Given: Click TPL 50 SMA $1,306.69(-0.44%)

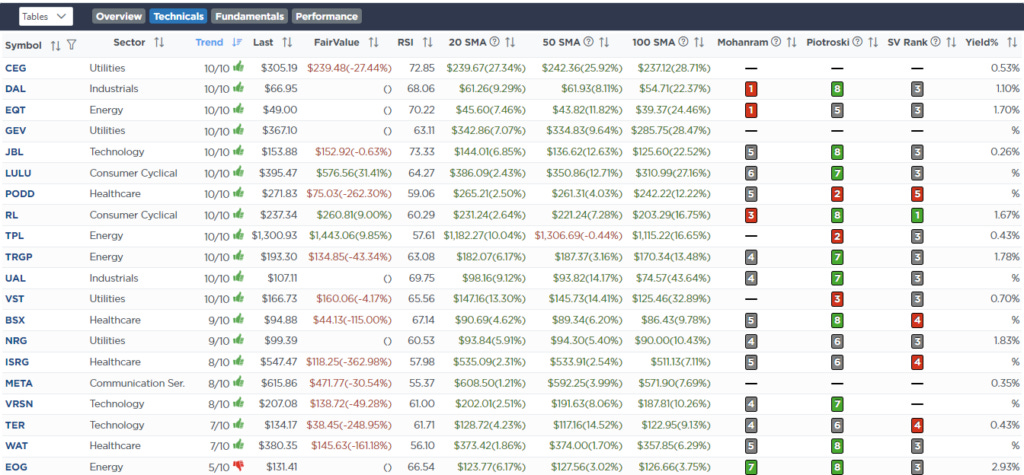Looking at the screenshot, I should tap(579, 236).
